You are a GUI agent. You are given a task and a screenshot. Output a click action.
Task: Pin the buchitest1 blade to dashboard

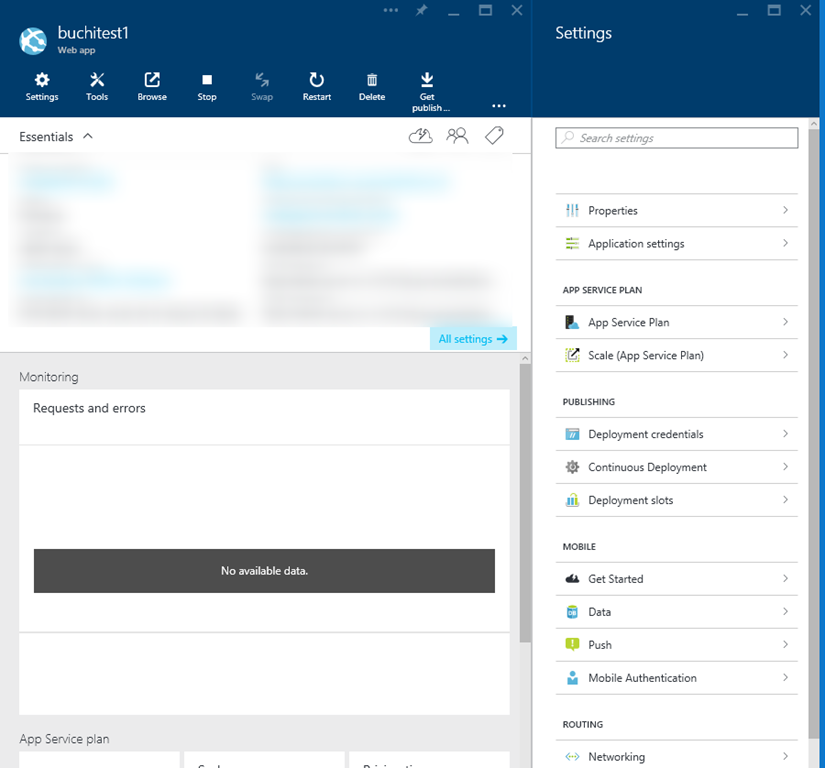coord(422,10)
